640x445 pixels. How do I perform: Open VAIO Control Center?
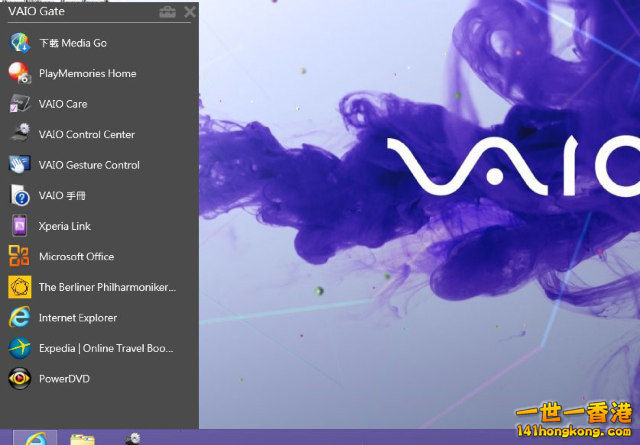point(19,134)
